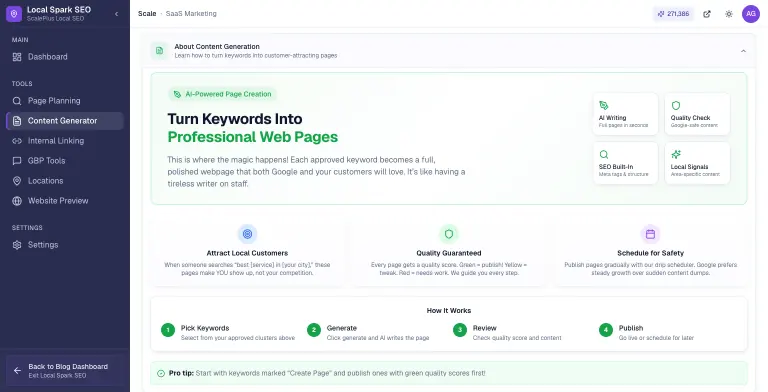The width and height of the screenshot is (768, 392).
Task: Open Locations page
Action: point(65,181)
